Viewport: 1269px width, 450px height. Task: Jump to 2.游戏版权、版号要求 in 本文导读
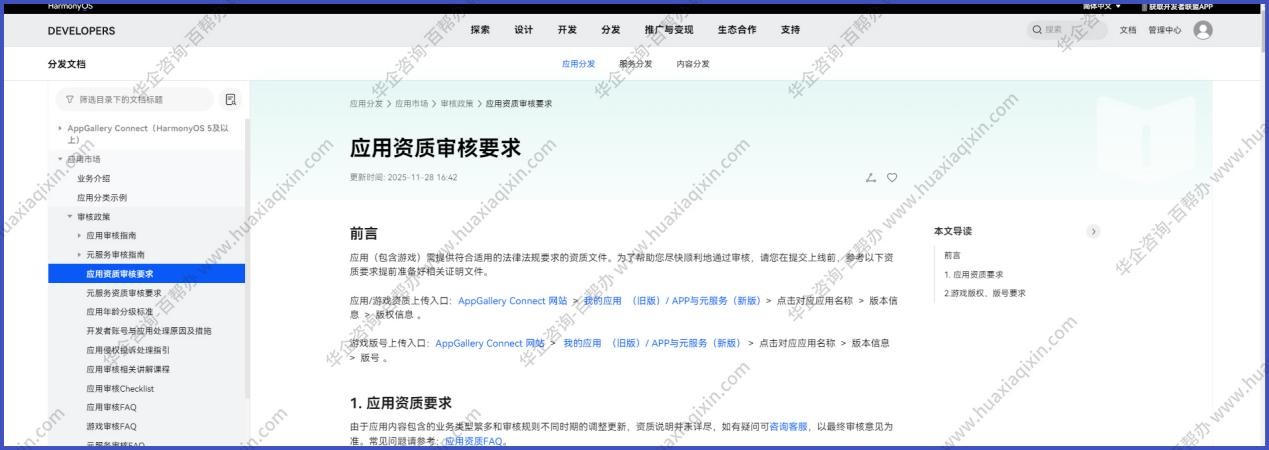coord(985,293)
